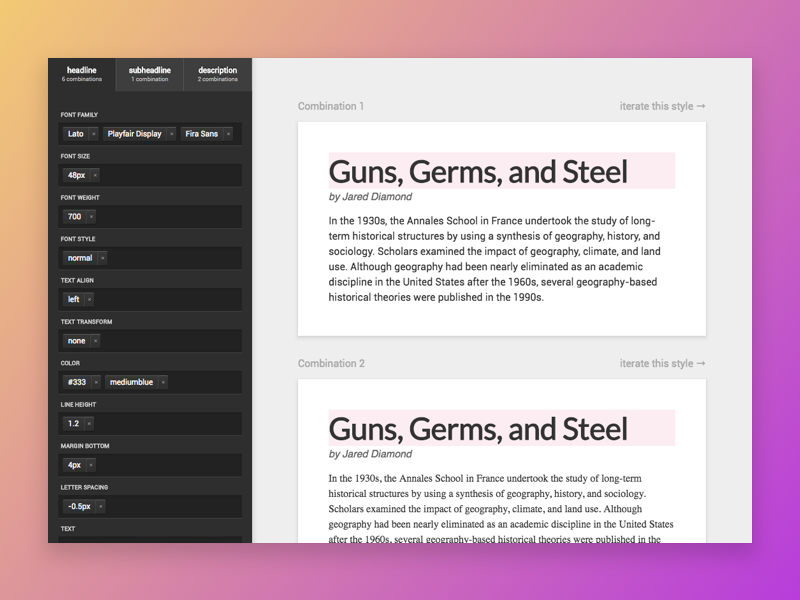Image resolution: width=800 pixels, height=600 pixels.
Task: Click the Combination 1 headline text
Action: coord(478,171)
